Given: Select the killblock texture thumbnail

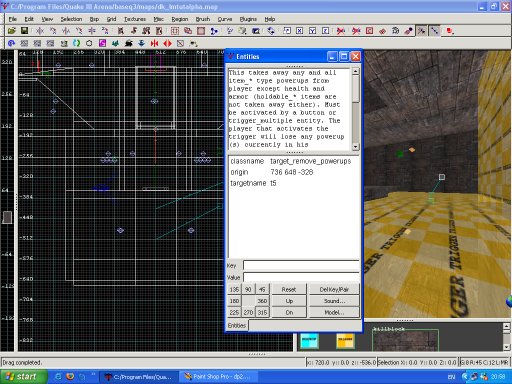Looking at the screenshot, I should click(x=405, y=339).
